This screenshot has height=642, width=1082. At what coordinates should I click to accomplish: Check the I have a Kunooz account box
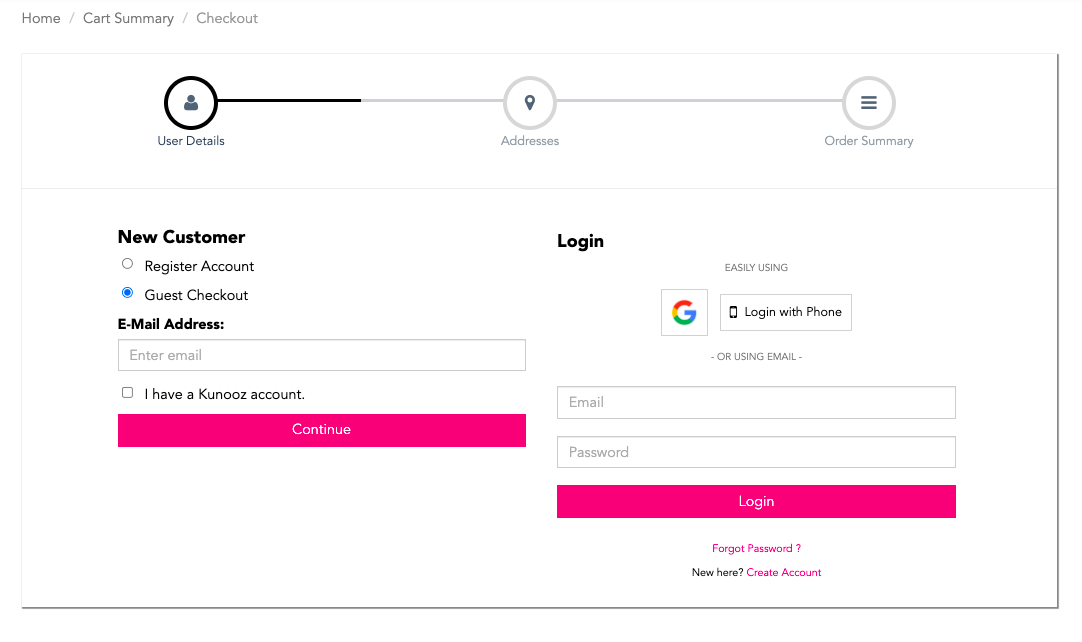pos(128,393)
